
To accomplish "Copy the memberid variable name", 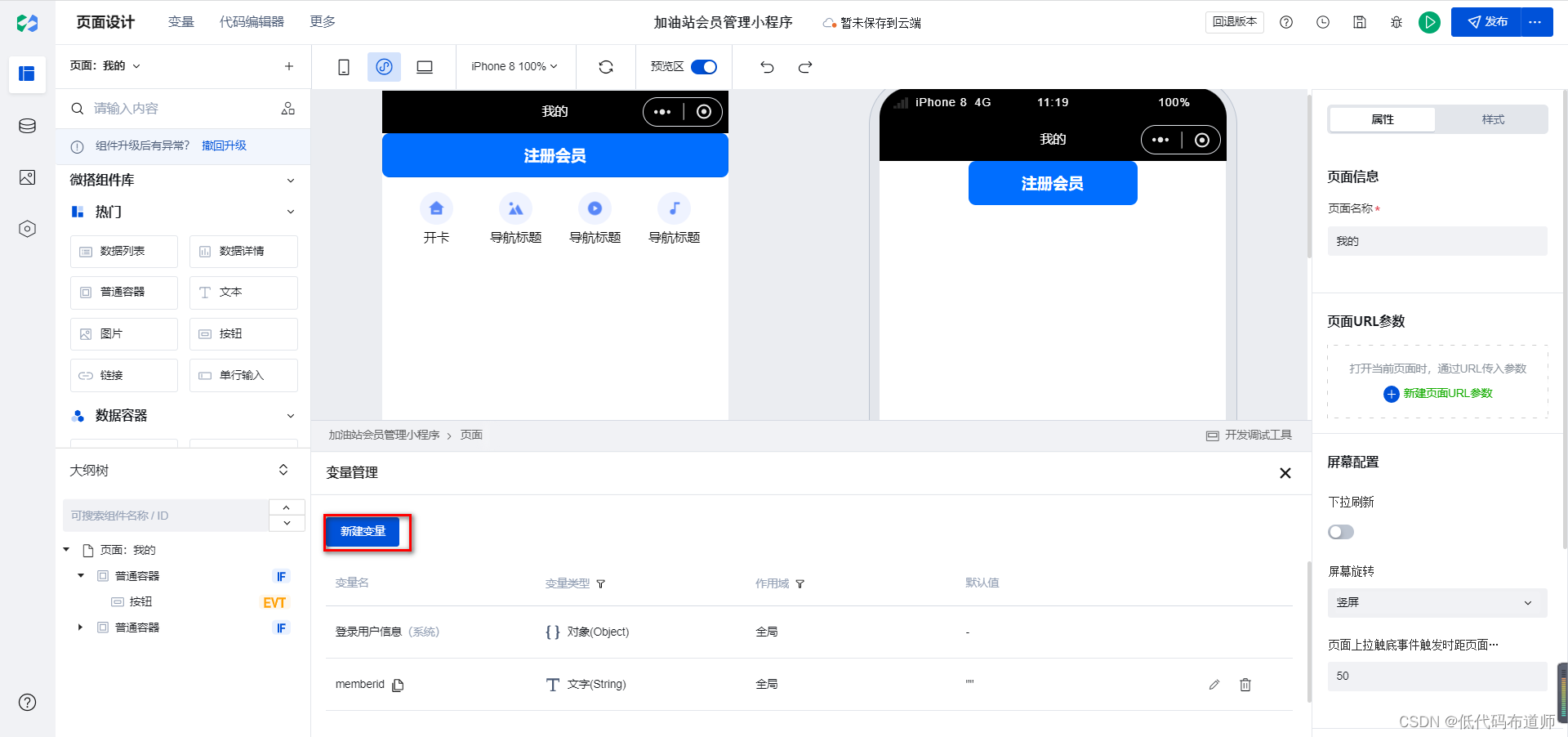I will 398,685.
